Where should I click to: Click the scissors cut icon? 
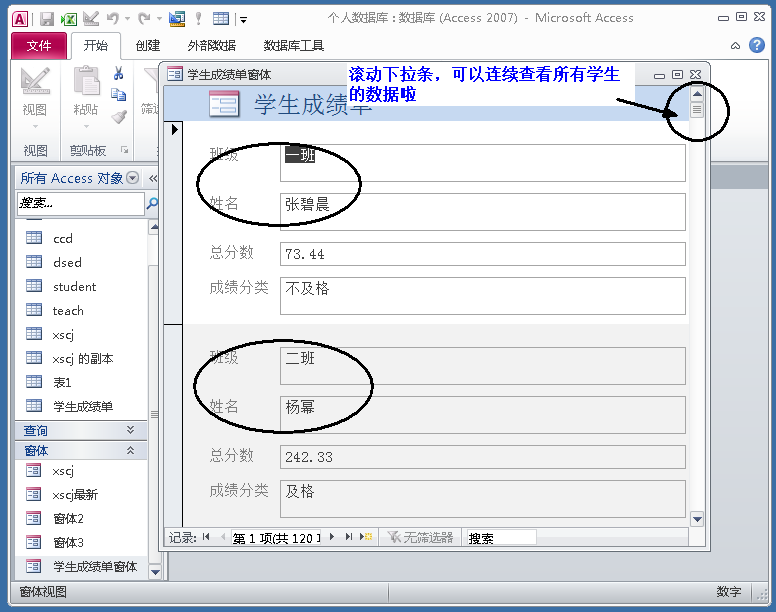point(118,74)
